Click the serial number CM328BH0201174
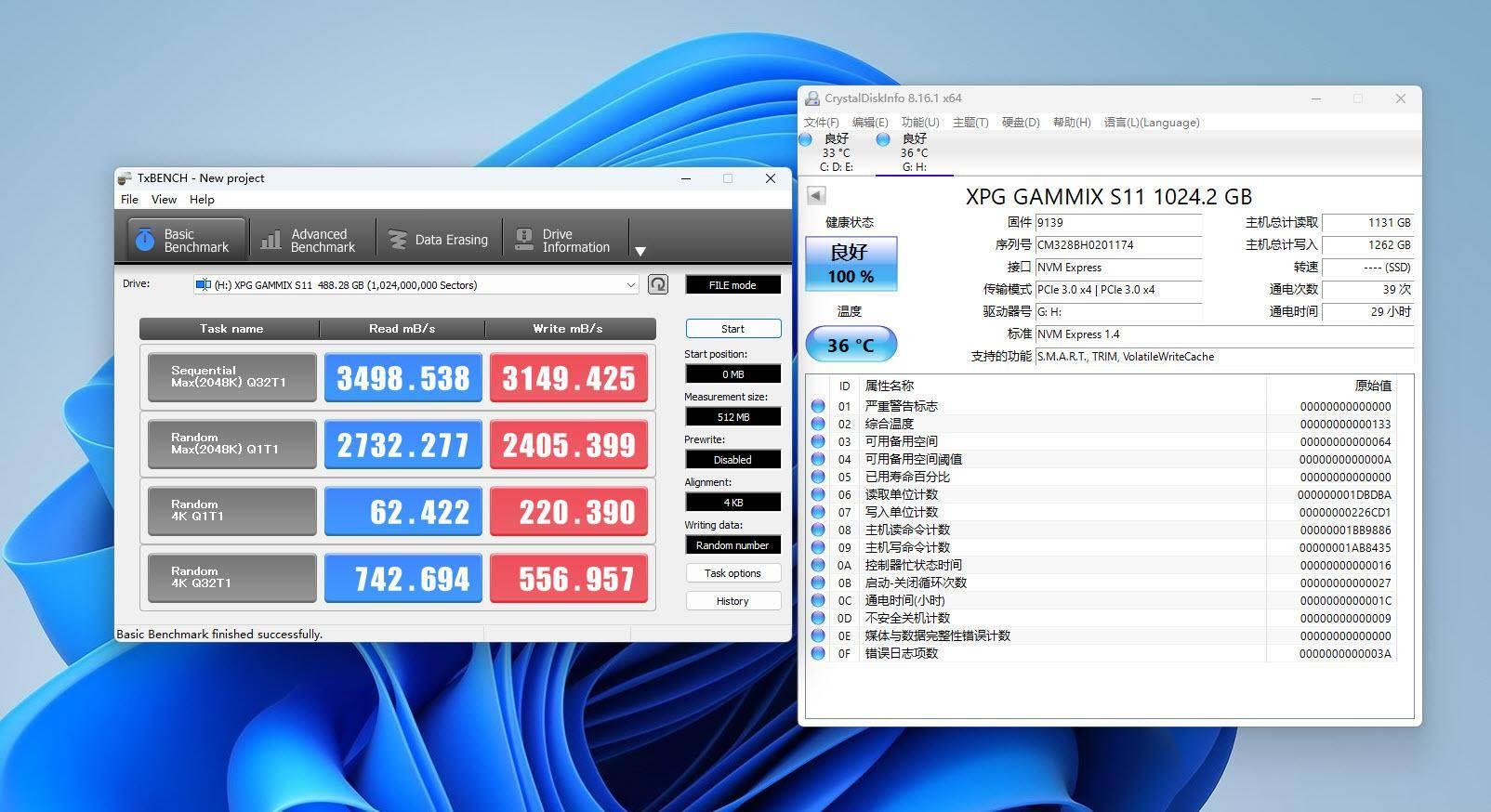1491x812 pixels. [1118, 245]
